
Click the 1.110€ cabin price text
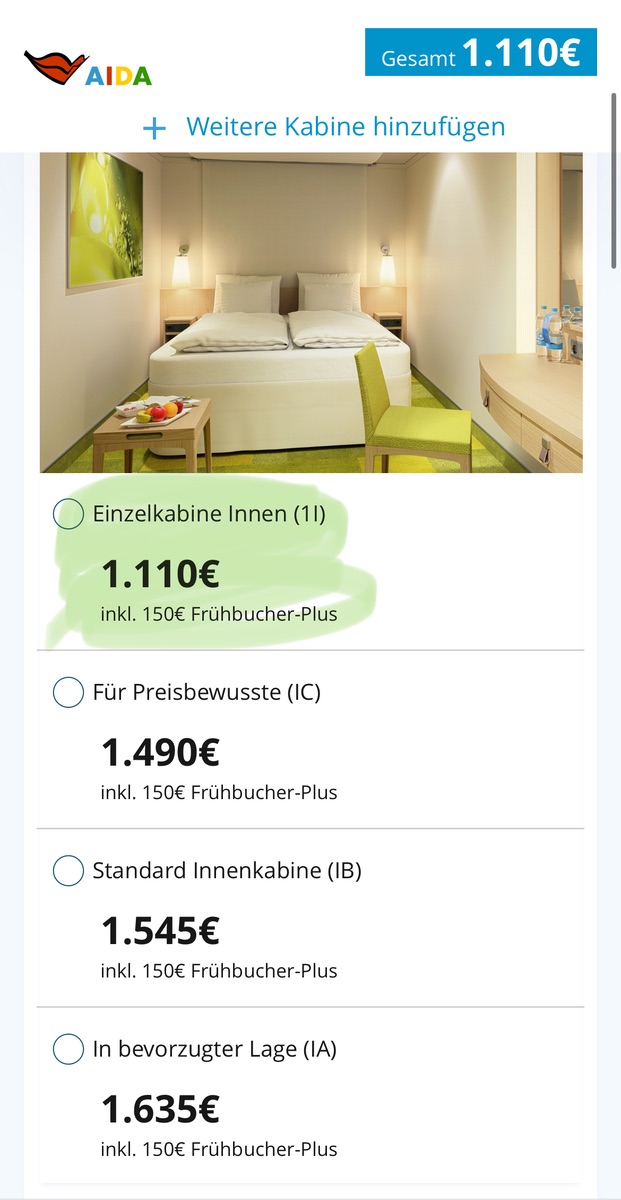(x=160, y=574)
